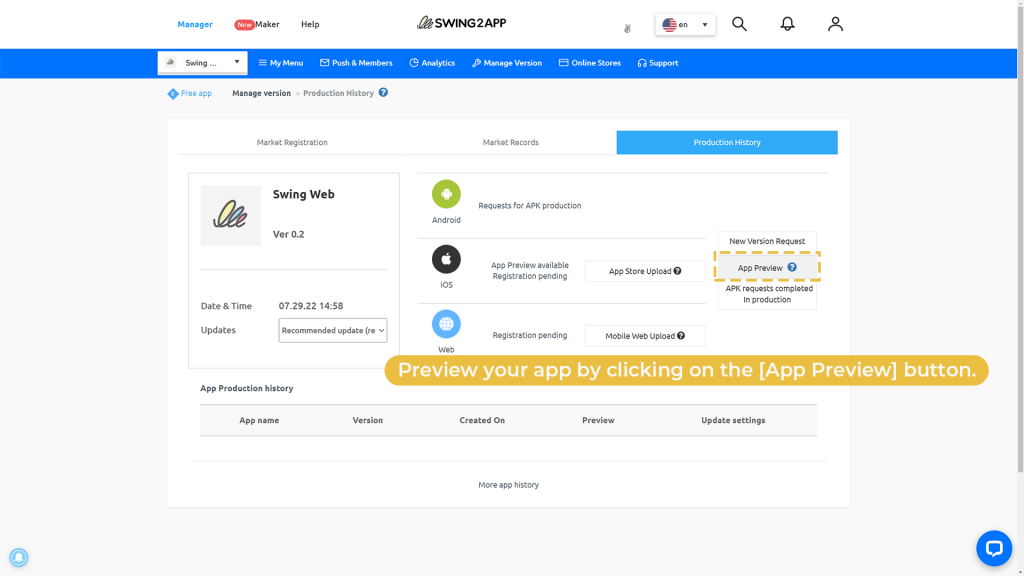Click the 'Created On' column header
The width and height of the screenshot is (1024, 576).
tap(482, 421)
